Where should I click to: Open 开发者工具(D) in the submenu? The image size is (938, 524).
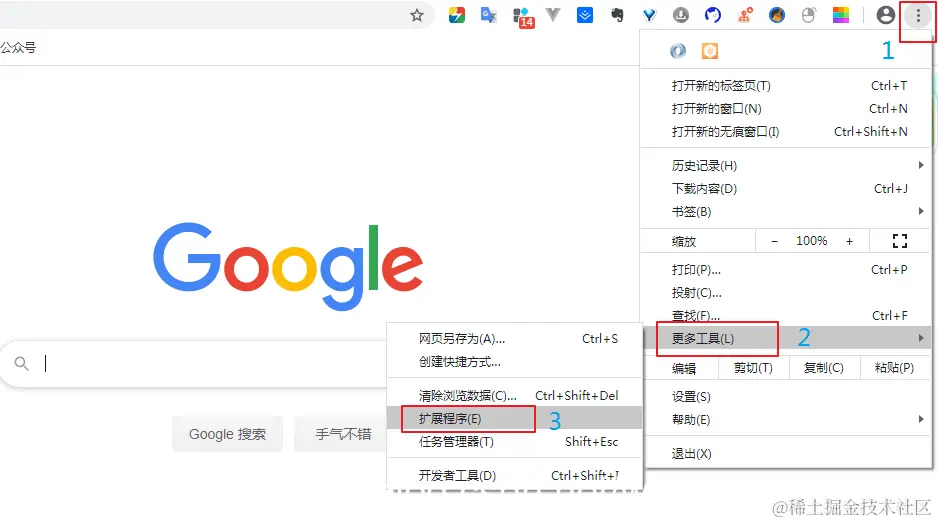click(514, 476)
